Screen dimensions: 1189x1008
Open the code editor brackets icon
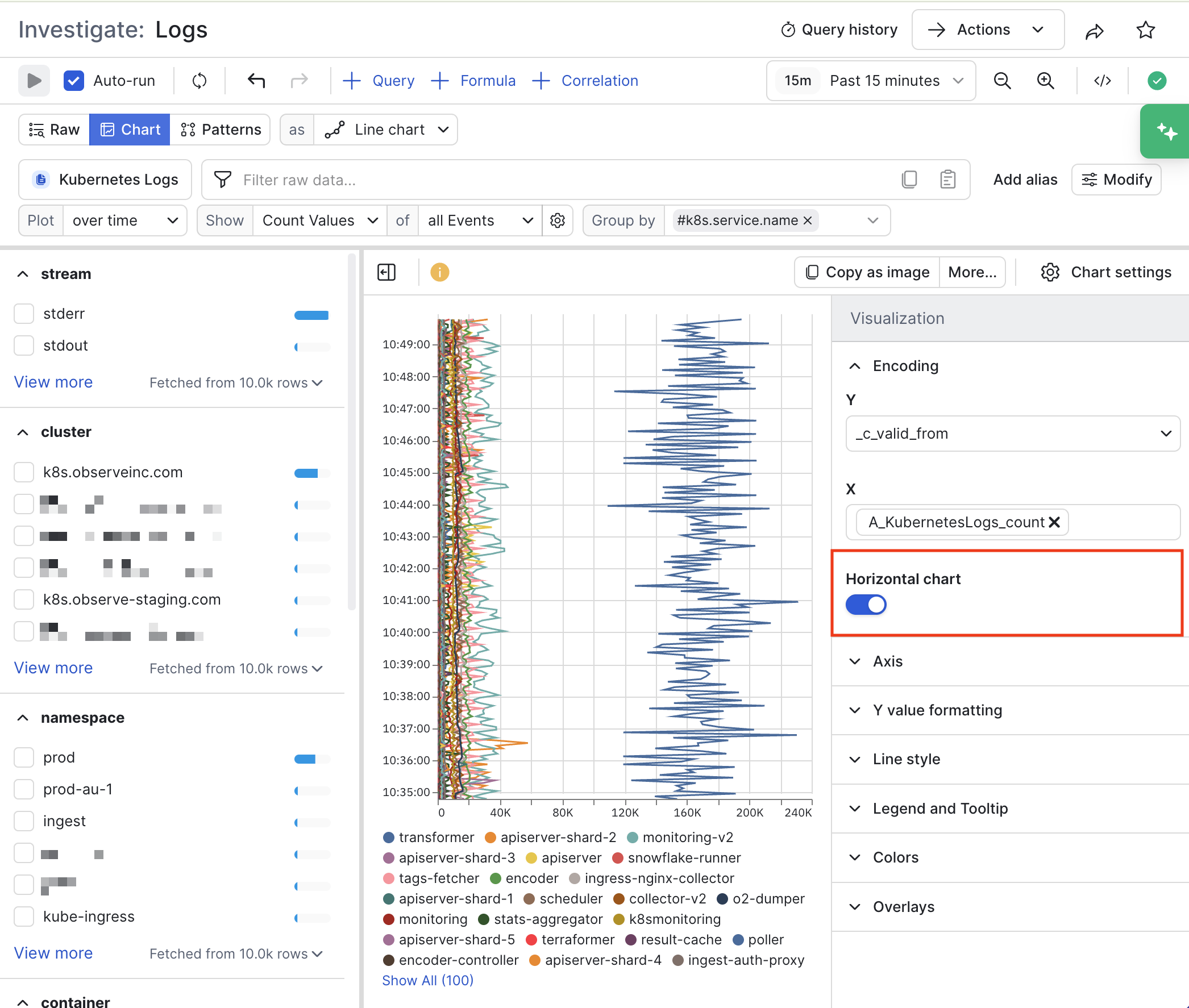(x=1103, y=81)
